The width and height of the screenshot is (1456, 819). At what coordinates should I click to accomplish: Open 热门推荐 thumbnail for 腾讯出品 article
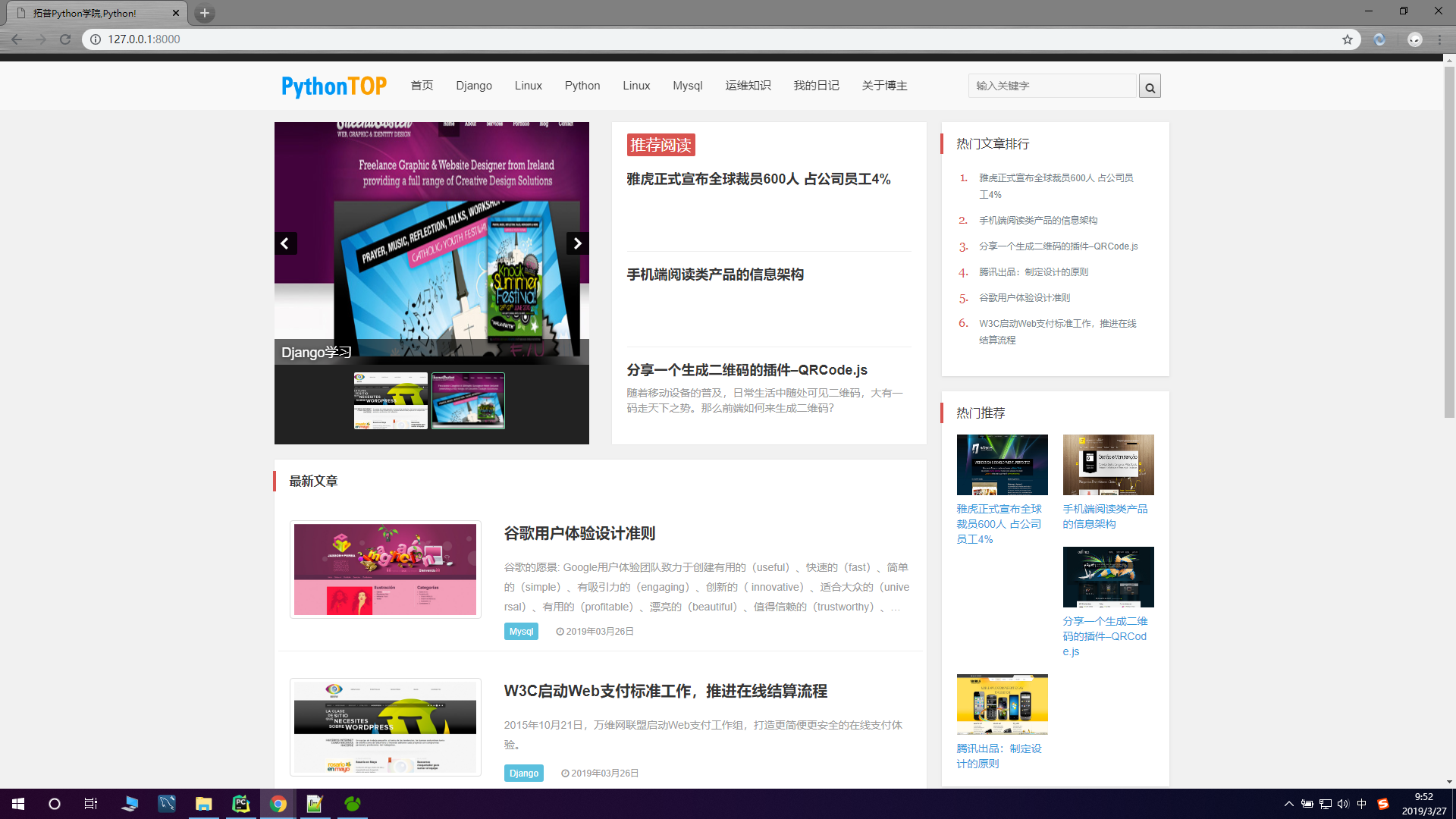1002,704
